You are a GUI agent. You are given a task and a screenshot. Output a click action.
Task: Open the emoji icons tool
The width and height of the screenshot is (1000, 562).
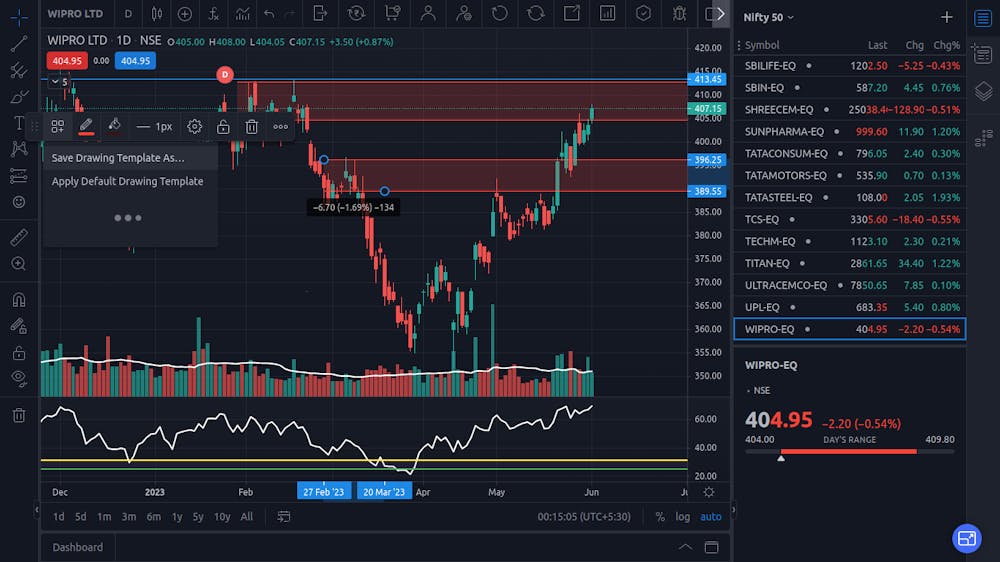[x=19, y=202]
